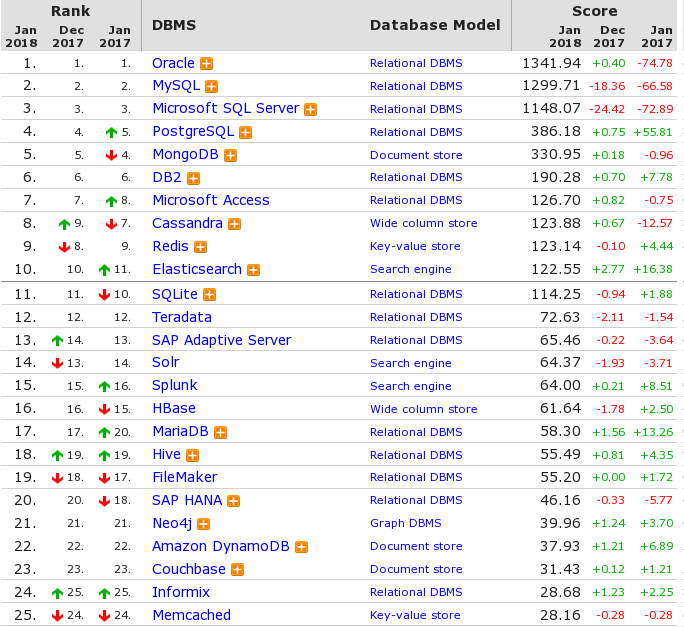
Task: Expand details icon next to PostgreSQL
Action: 245,132
